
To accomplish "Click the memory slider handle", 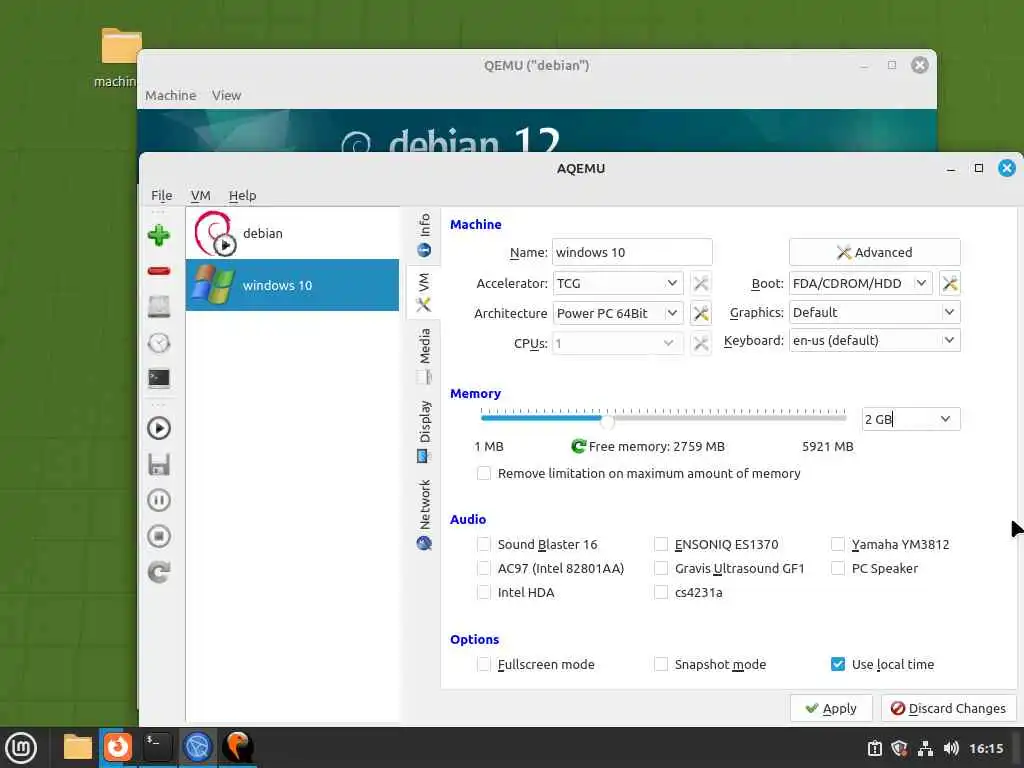I will pyautogui.click(x=607, y=421).
